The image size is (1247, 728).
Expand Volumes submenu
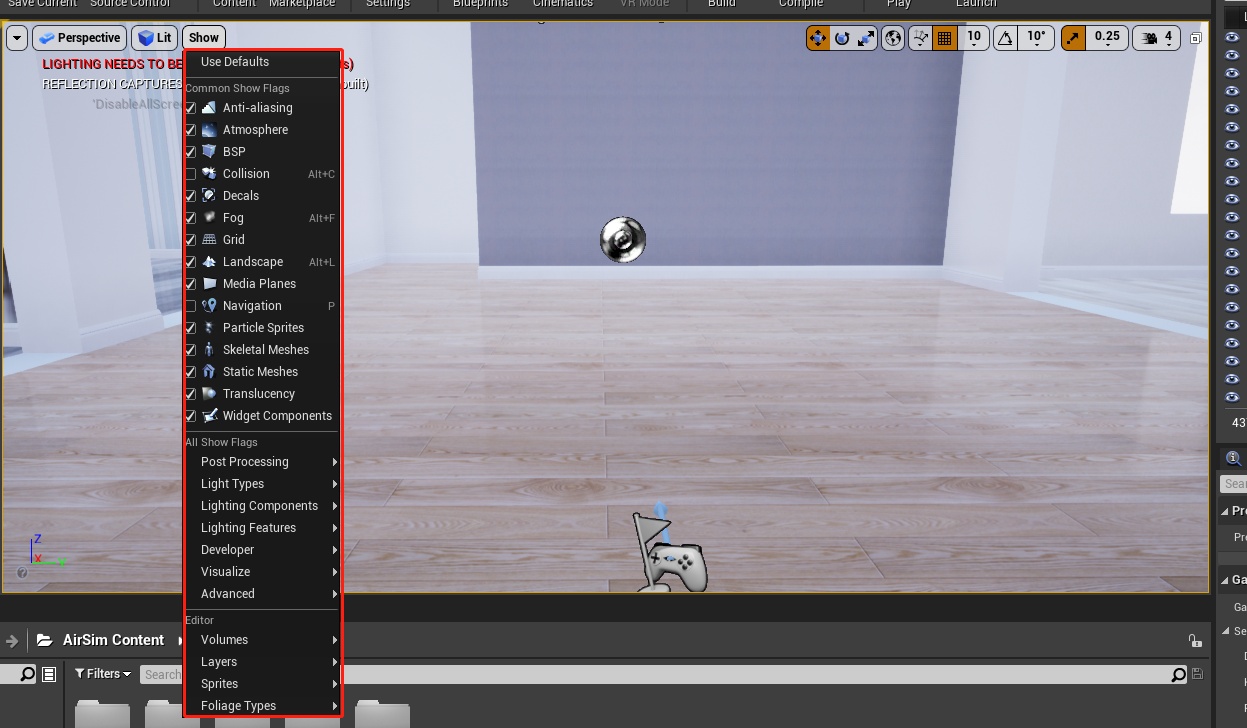[262, 640]
